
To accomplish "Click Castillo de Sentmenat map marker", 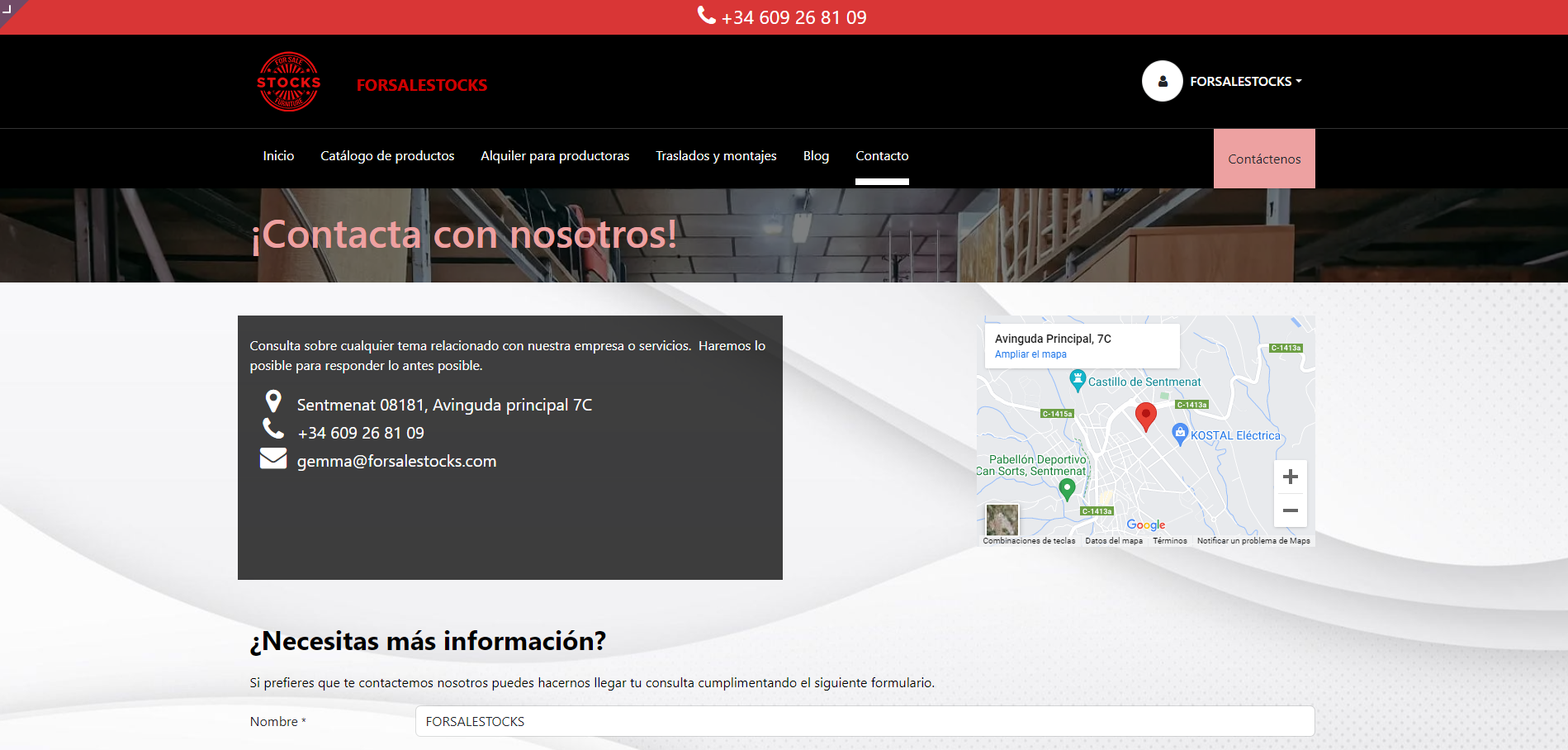I will coord(1078,380).
